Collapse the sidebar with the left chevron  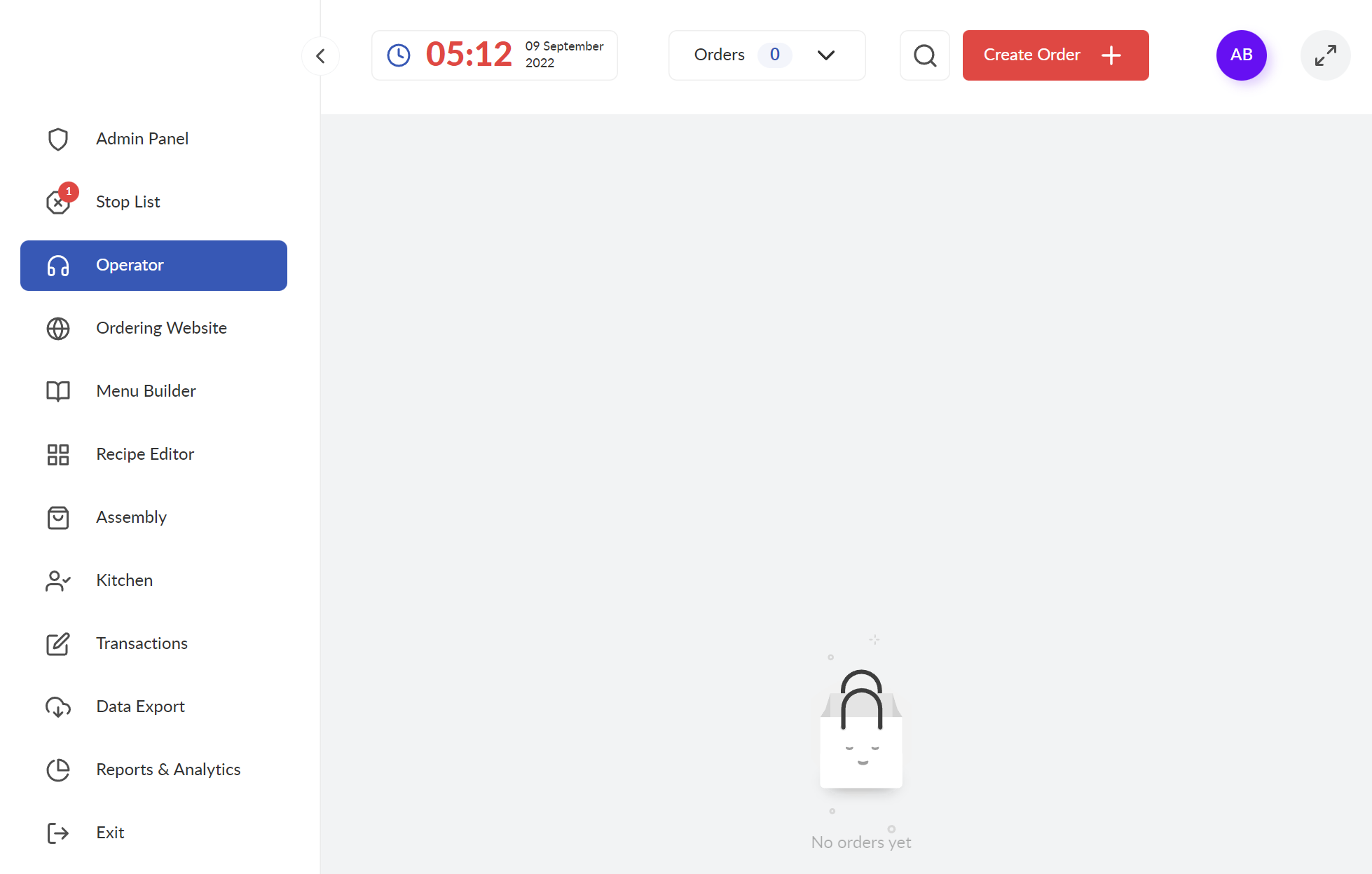point(321,55)
